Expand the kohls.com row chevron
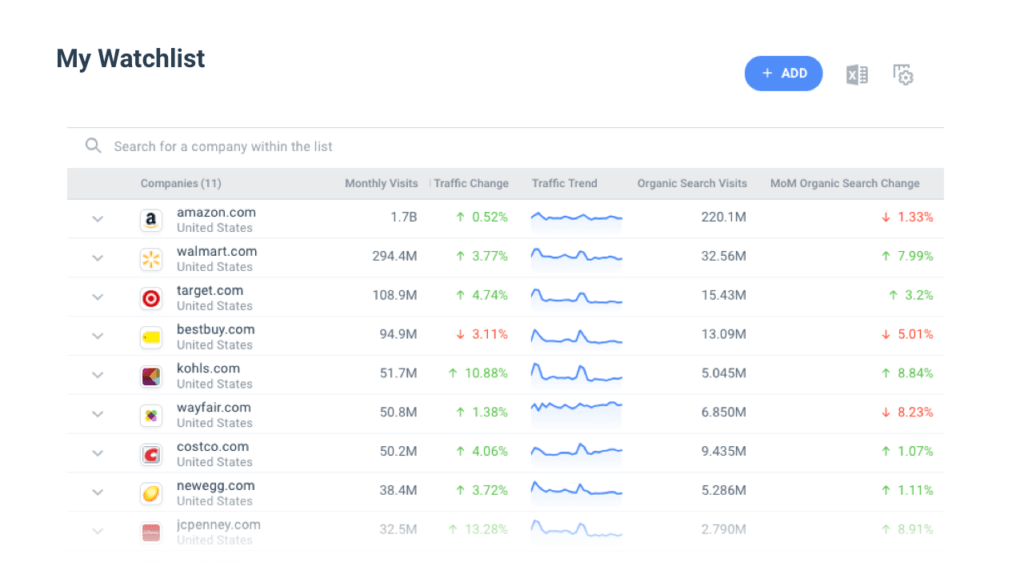The height and width of the screenshot is (574, 1024). pos(97,375)
